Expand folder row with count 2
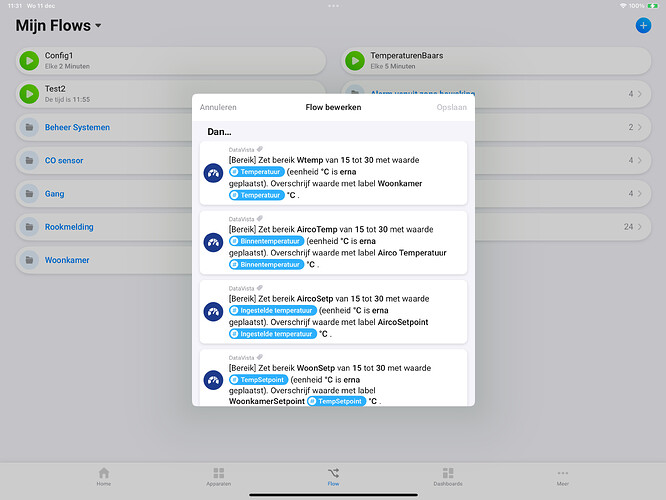This screenshot has width=666, height=500. 562,127
